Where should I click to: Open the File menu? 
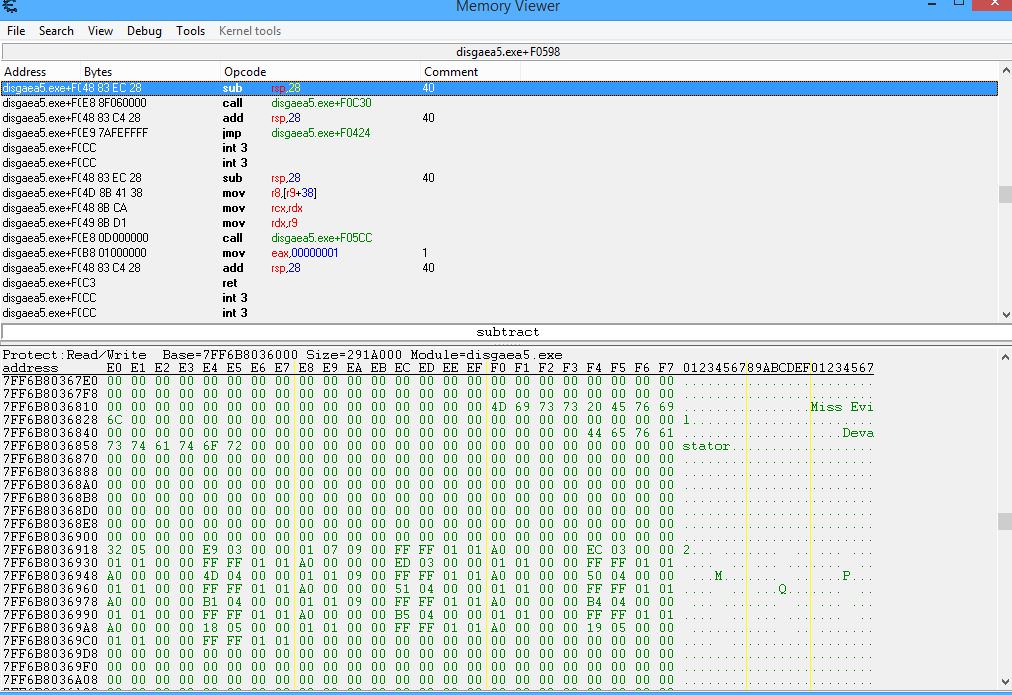pos(16,31)
